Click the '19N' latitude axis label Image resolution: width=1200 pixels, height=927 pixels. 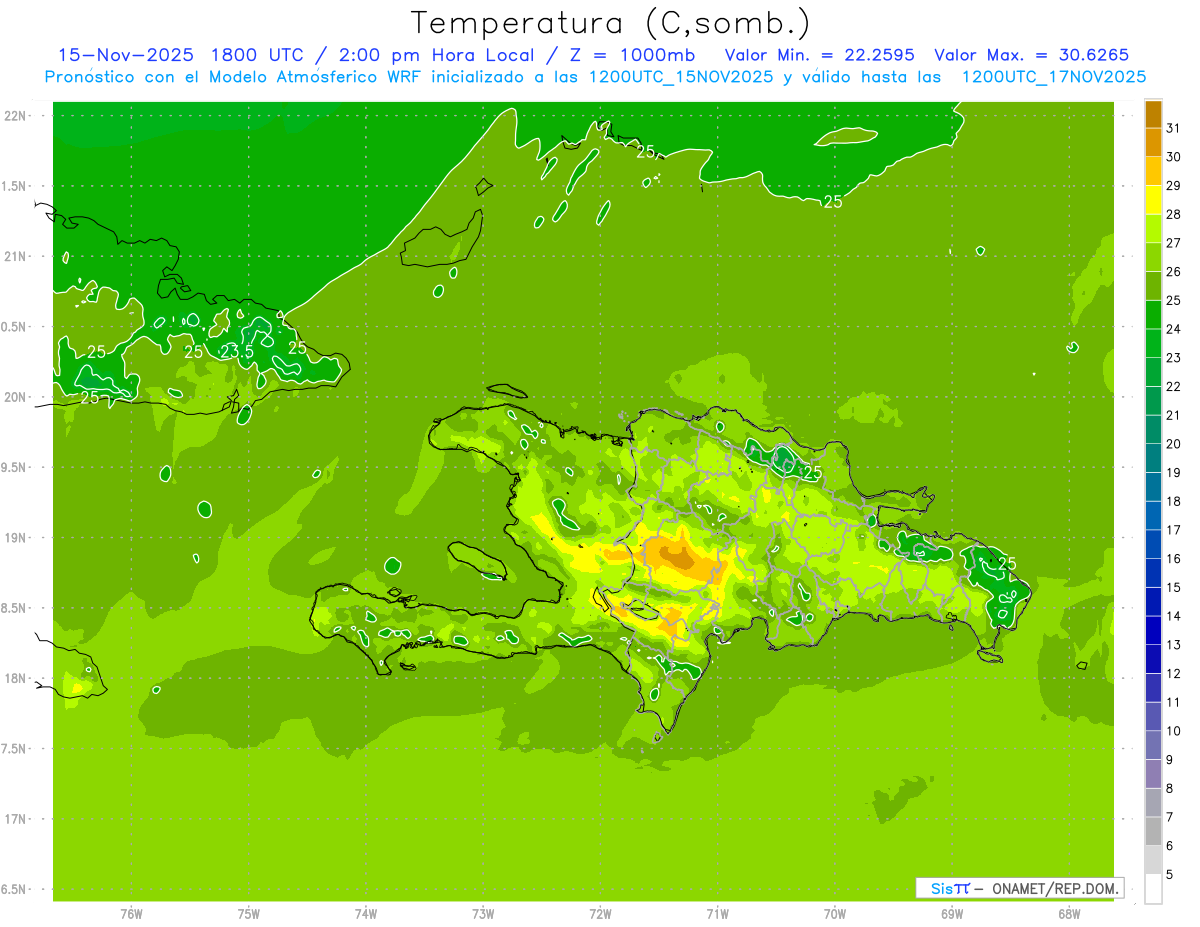tap(17, 538)
